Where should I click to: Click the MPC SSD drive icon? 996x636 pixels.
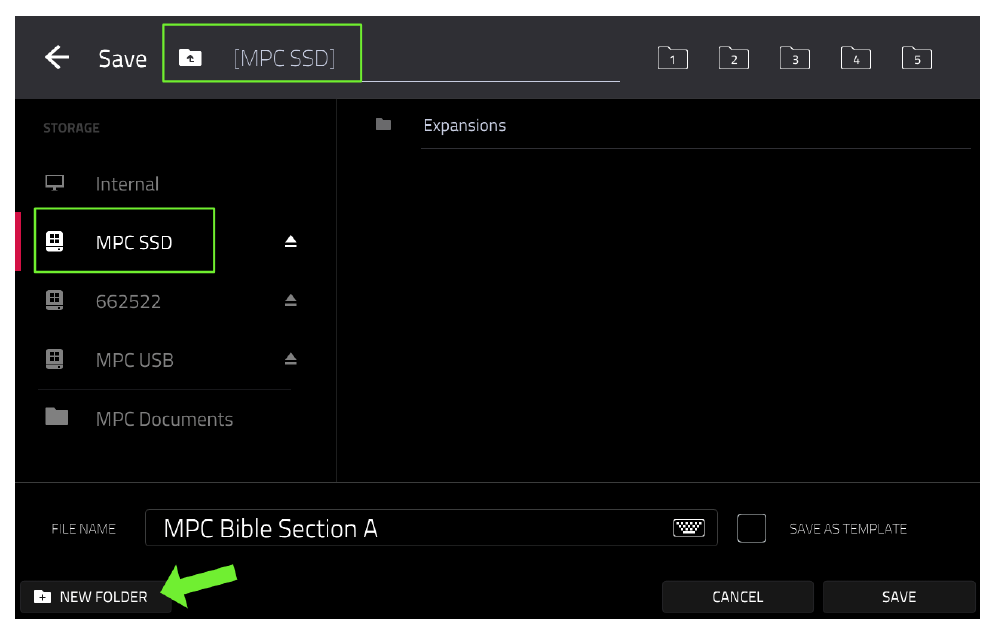[x=55, y=241]
